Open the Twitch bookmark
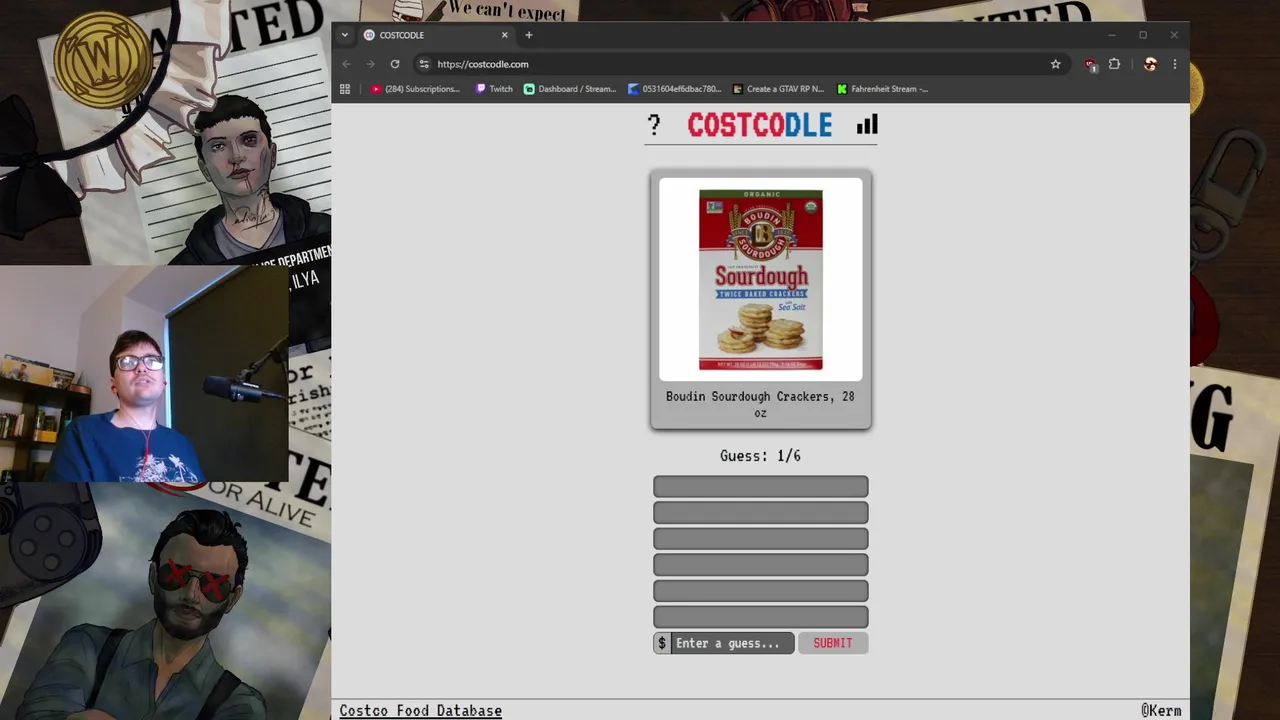This screenshot has height=720, width=1280. (494, 89)
